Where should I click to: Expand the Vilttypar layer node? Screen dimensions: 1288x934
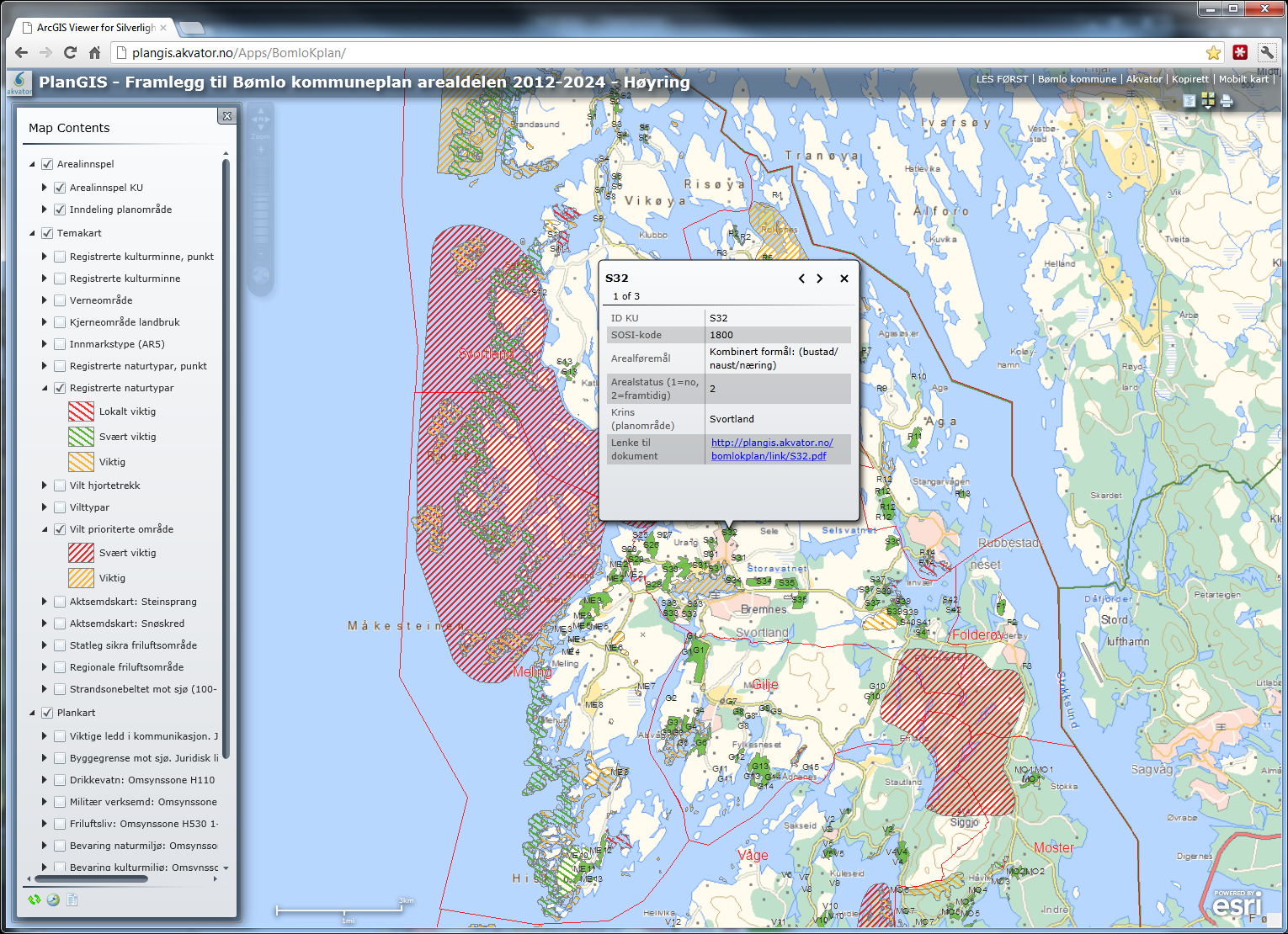[x=45, y=507]
